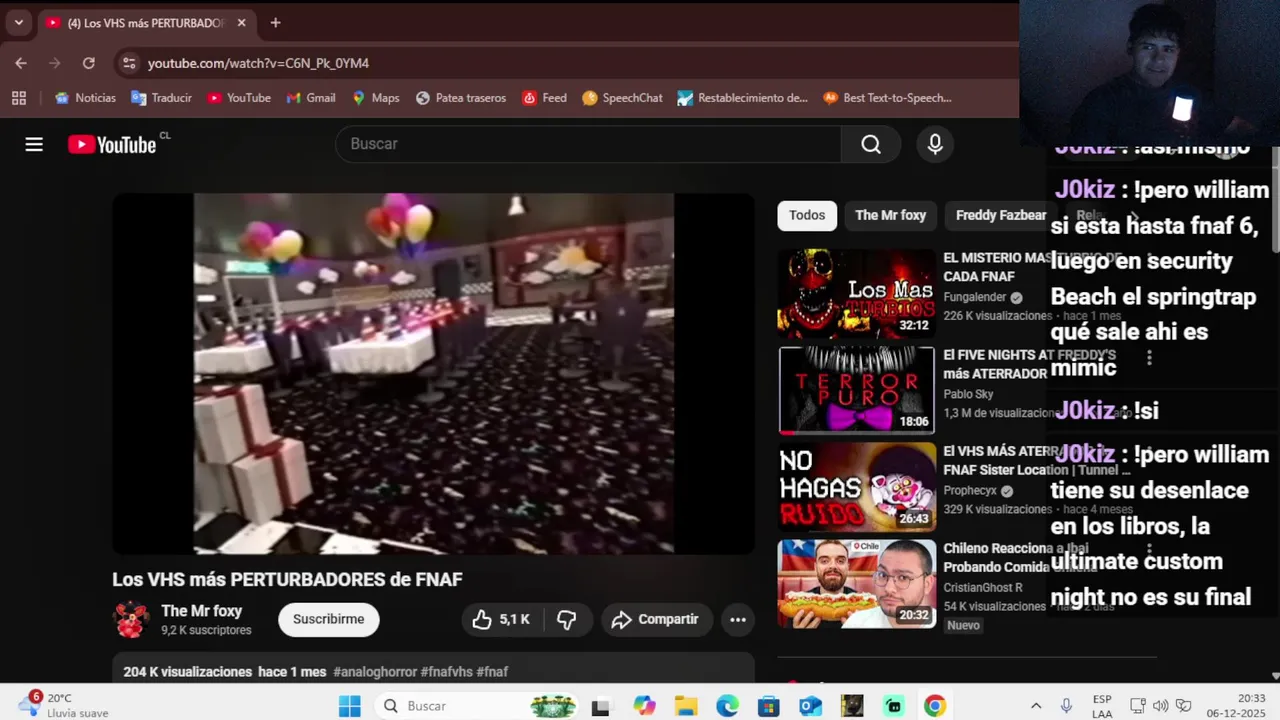Click the YouTube Buscar search field
This screenshot has height=720, width=1280.
click(588, 144)
